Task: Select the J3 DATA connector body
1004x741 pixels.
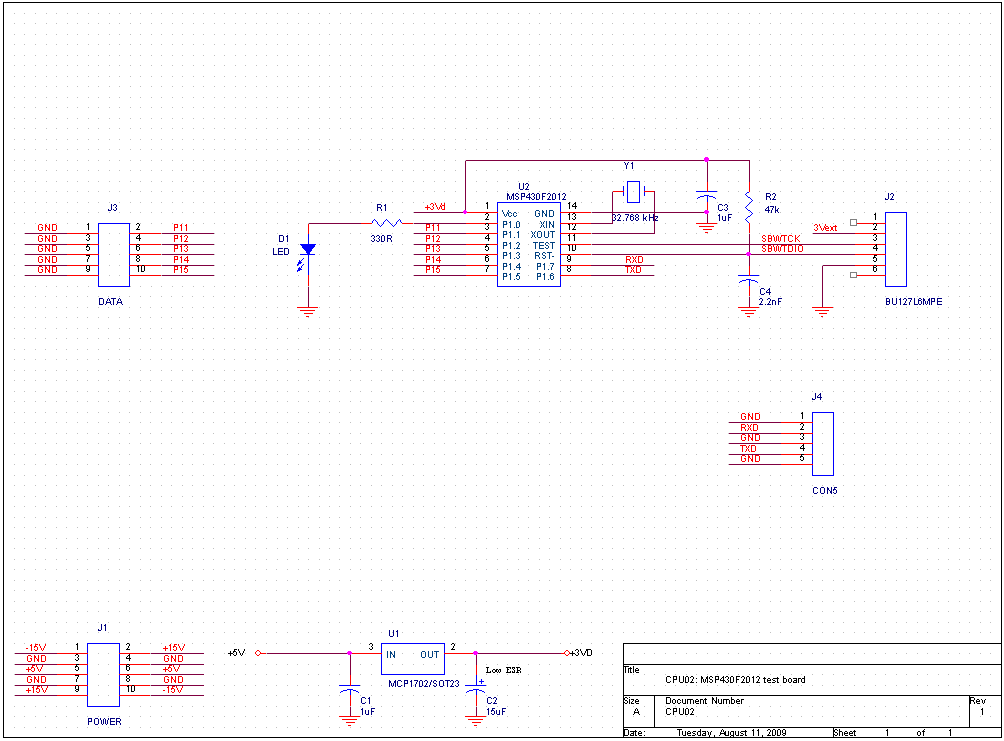Action: tap(111, 249)
